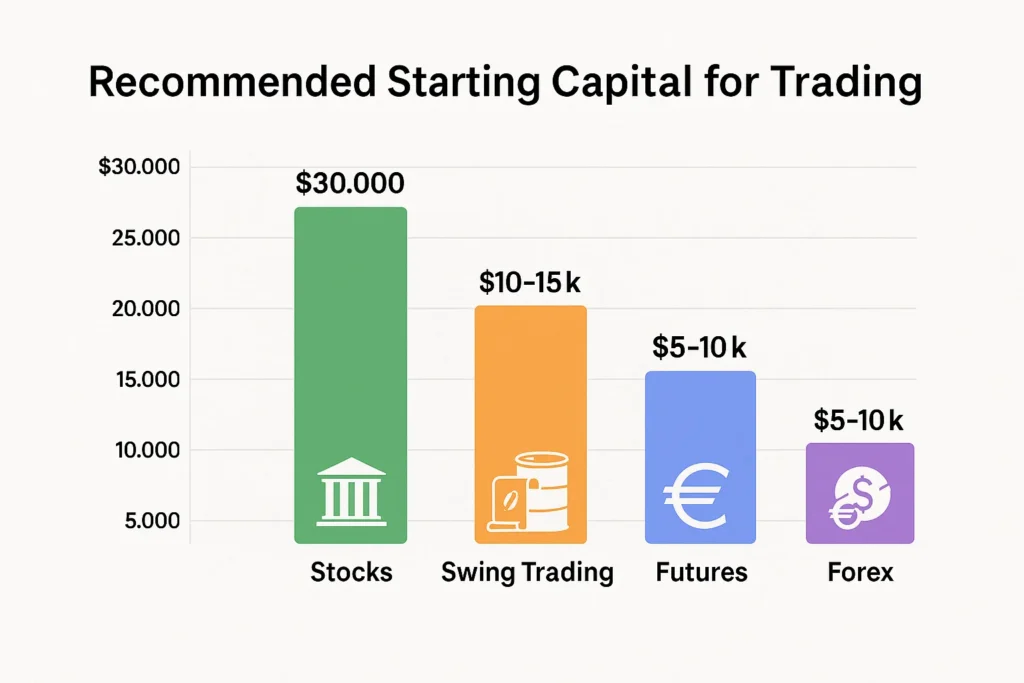Click the $5-10k value above Futures bar

[699, 347]
